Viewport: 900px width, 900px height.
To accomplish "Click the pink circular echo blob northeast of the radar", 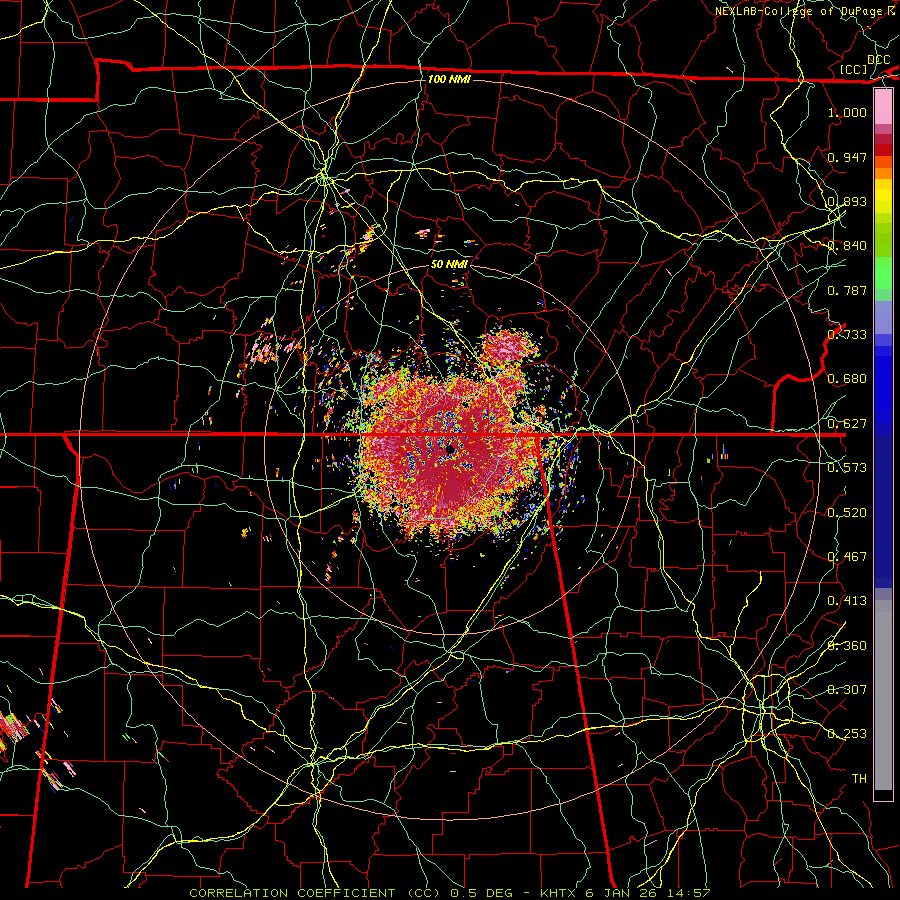I will tap(507, 348).
